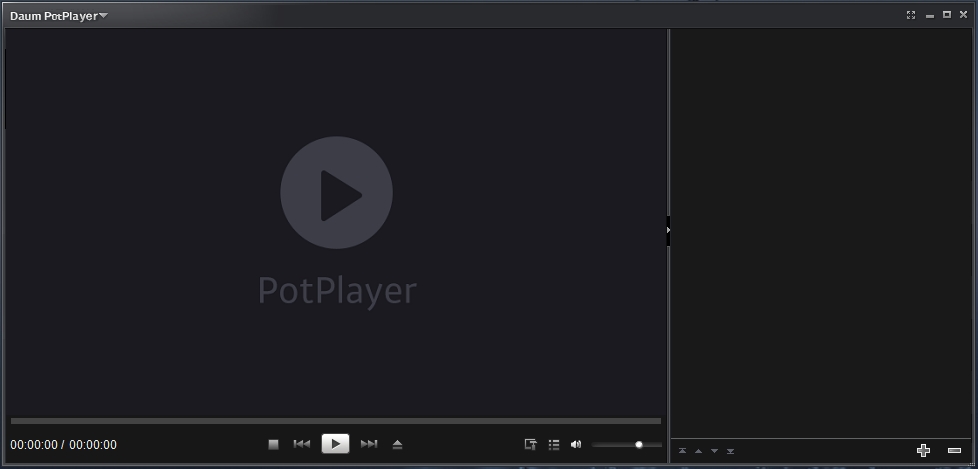Image resolution: width=978 pixels, height=469 pixels.
Task: Collapse the playlist with the divider arrow
Action: pyautogui.click(x=668, y=231)
